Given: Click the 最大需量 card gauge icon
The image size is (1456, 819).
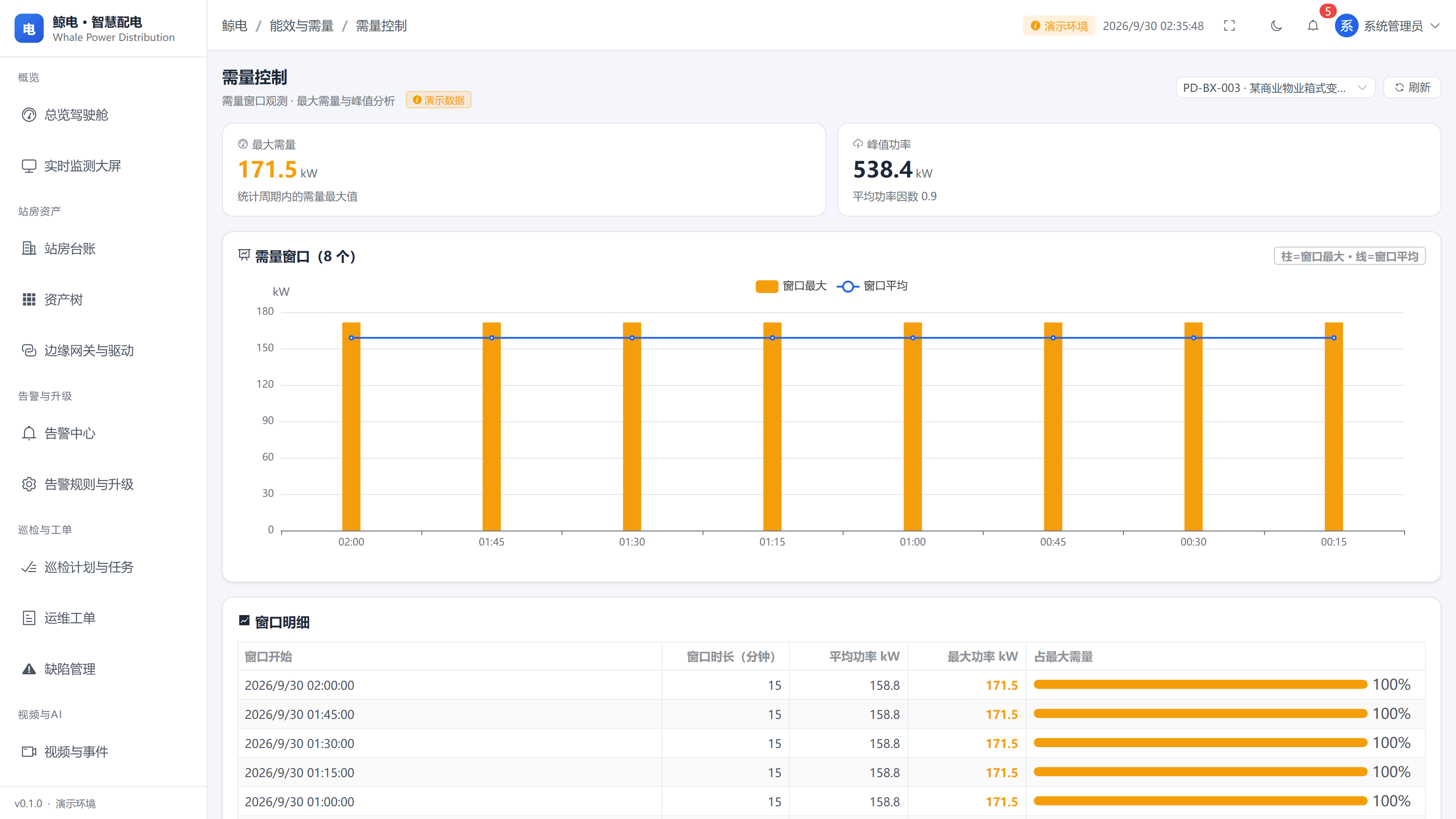Looking at the screenshot, I should 243,144.
